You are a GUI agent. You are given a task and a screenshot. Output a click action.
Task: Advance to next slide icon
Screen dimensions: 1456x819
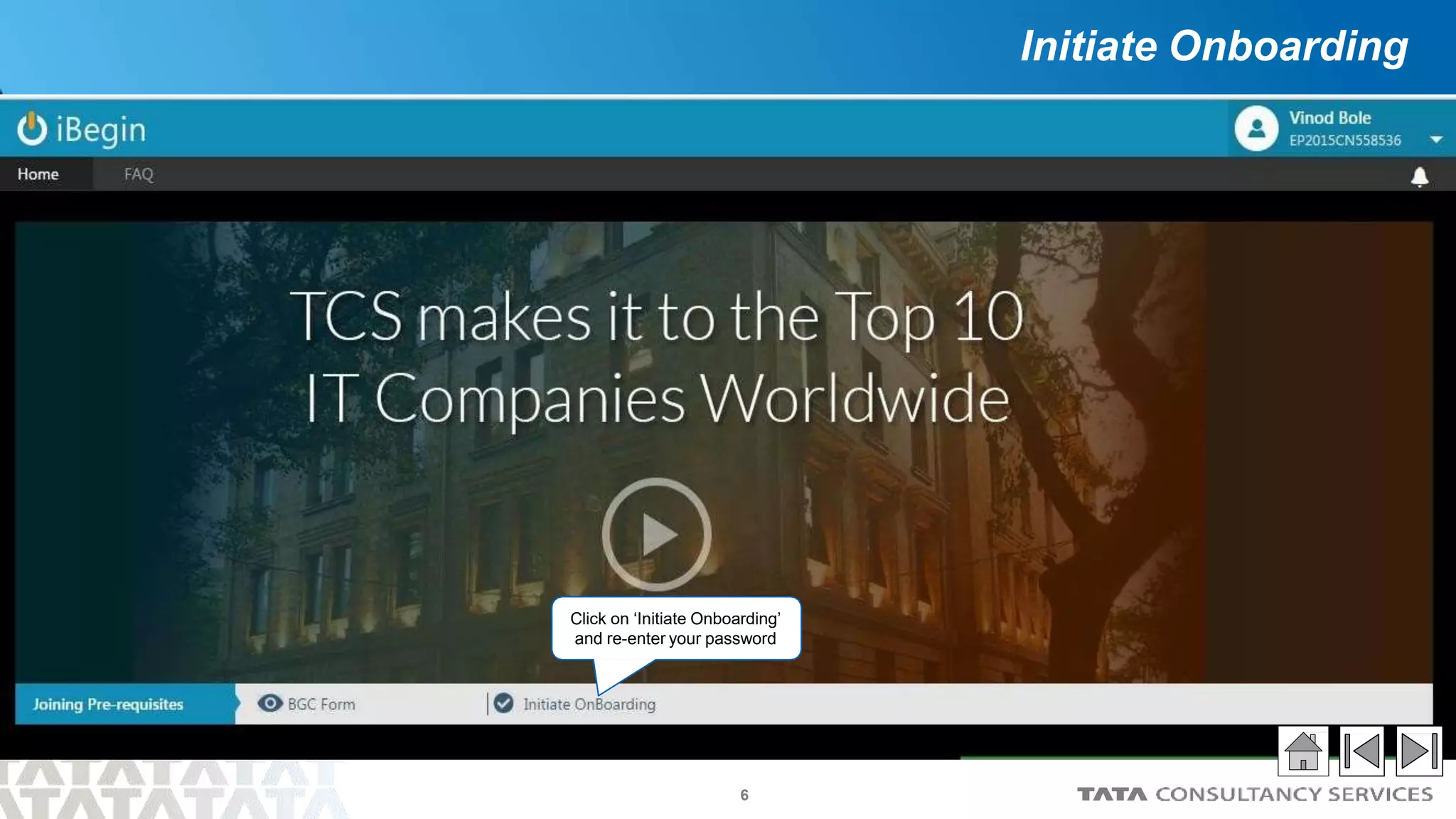(1419, 751)
